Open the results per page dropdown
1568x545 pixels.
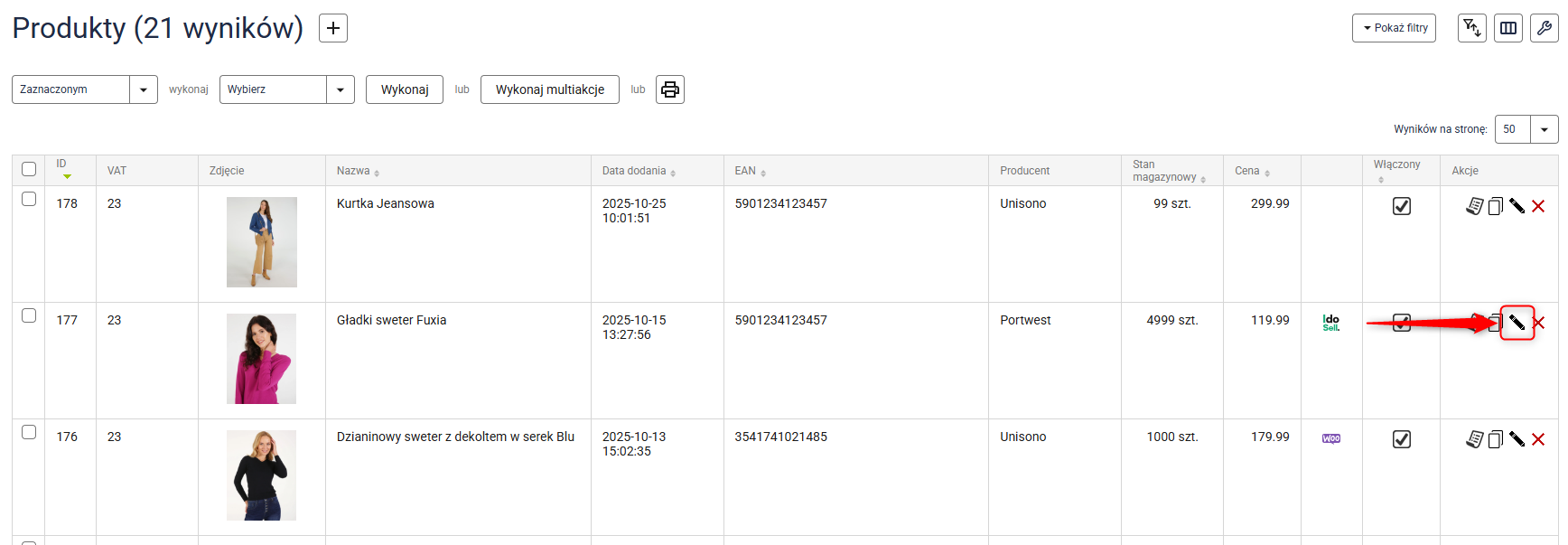tap(1526, 129)
